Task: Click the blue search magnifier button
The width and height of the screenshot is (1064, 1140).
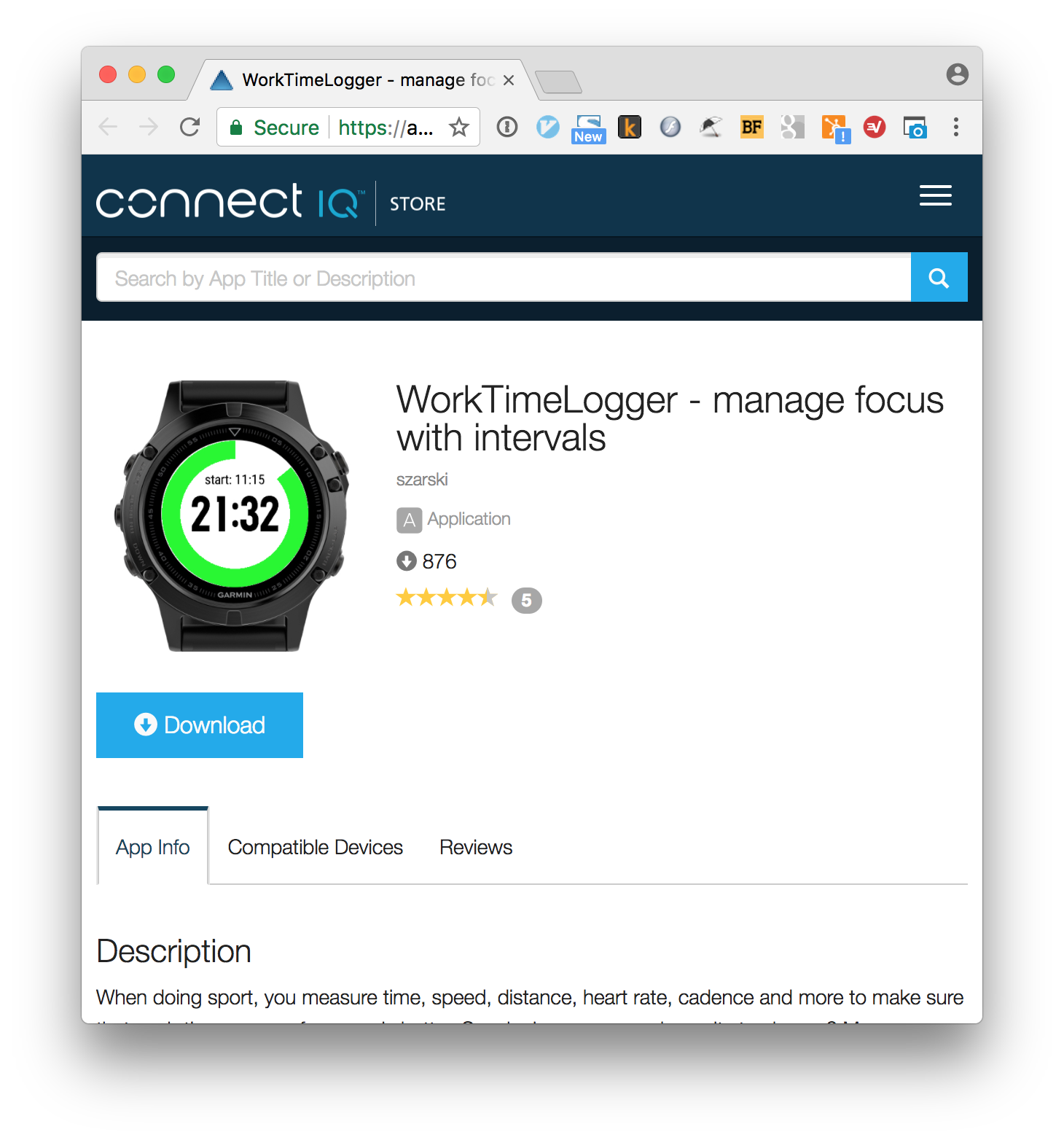Action: 939,277
